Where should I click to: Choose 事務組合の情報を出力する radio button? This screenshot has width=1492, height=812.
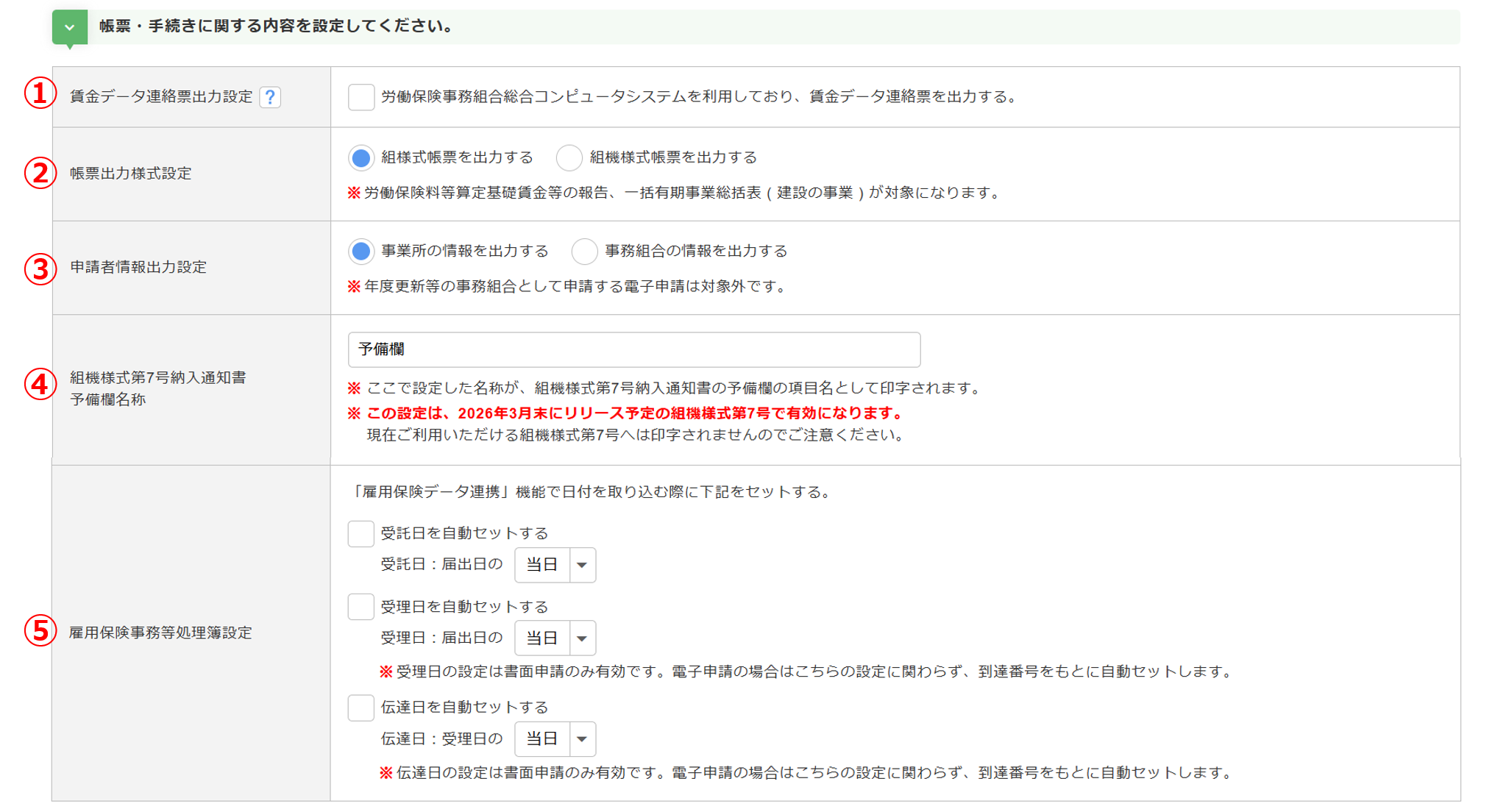click(584, 252)
